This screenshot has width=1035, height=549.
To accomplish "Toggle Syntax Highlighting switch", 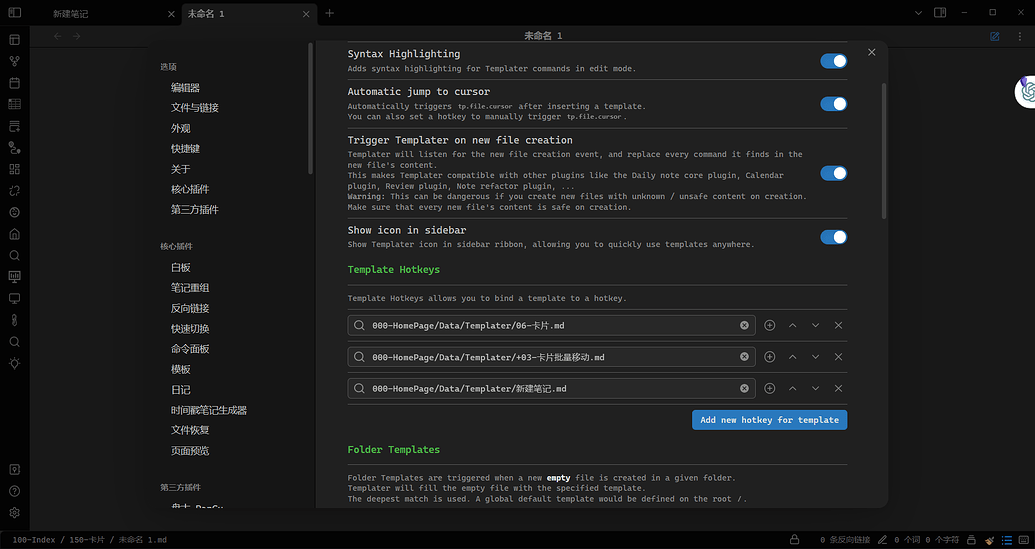I will (x=834, y=61).
